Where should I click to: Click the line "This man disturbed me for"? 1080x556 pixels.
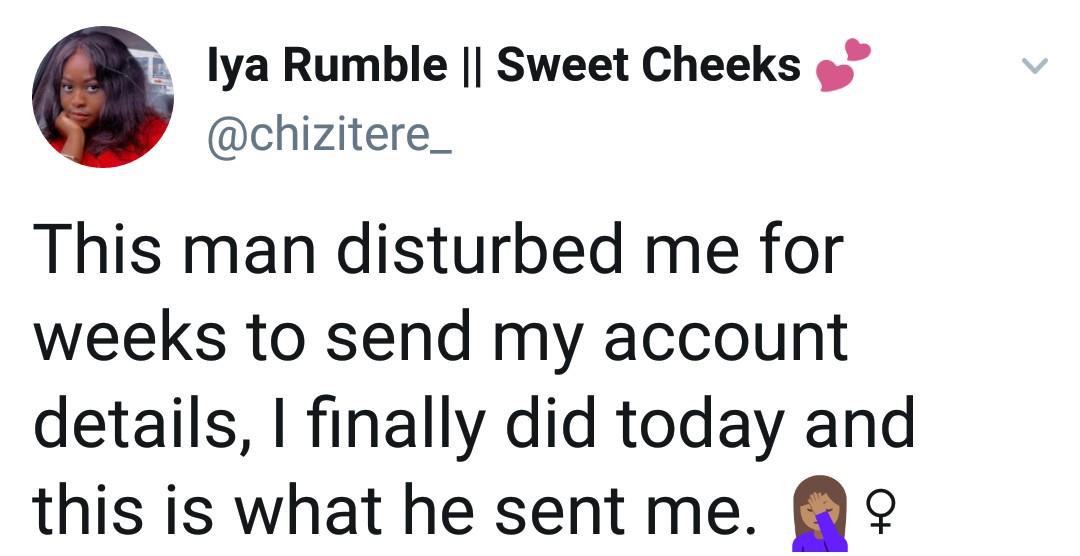pyautogui.click(x=438, y=249)
